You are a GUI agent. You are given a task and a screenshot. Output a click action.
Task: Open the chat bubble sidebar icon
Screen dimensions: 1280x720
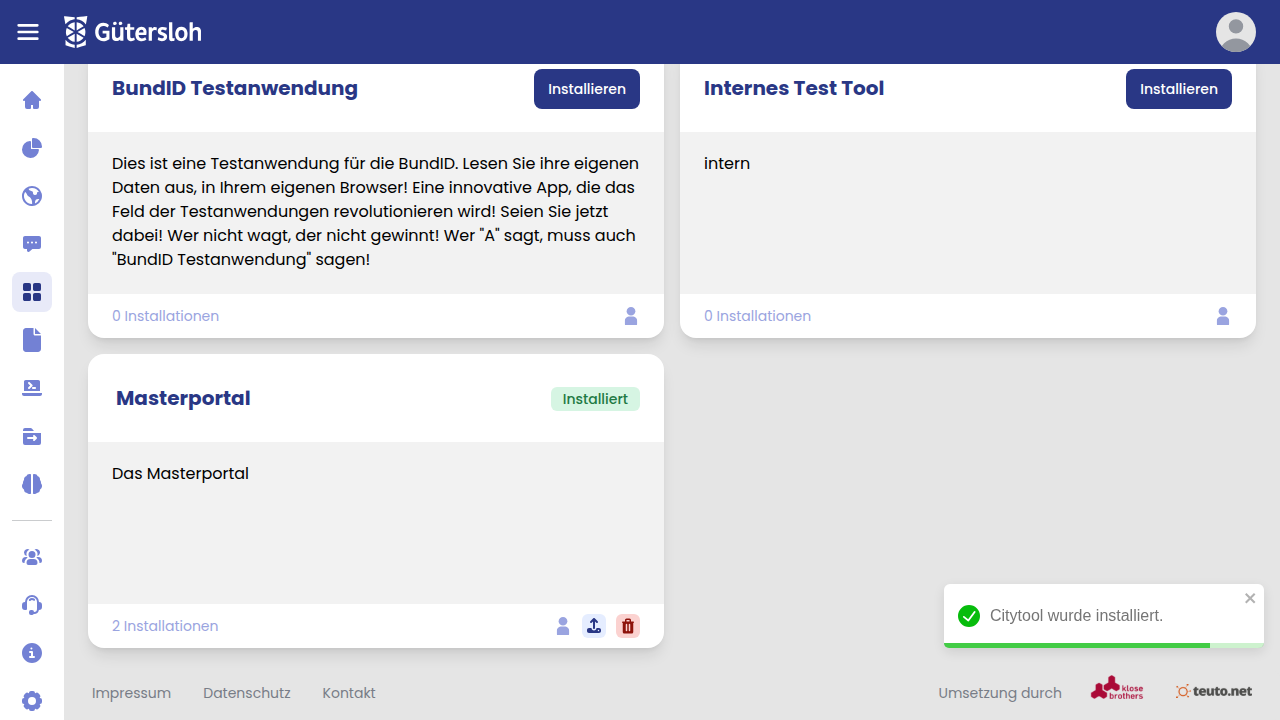click(x=32, y=244)
